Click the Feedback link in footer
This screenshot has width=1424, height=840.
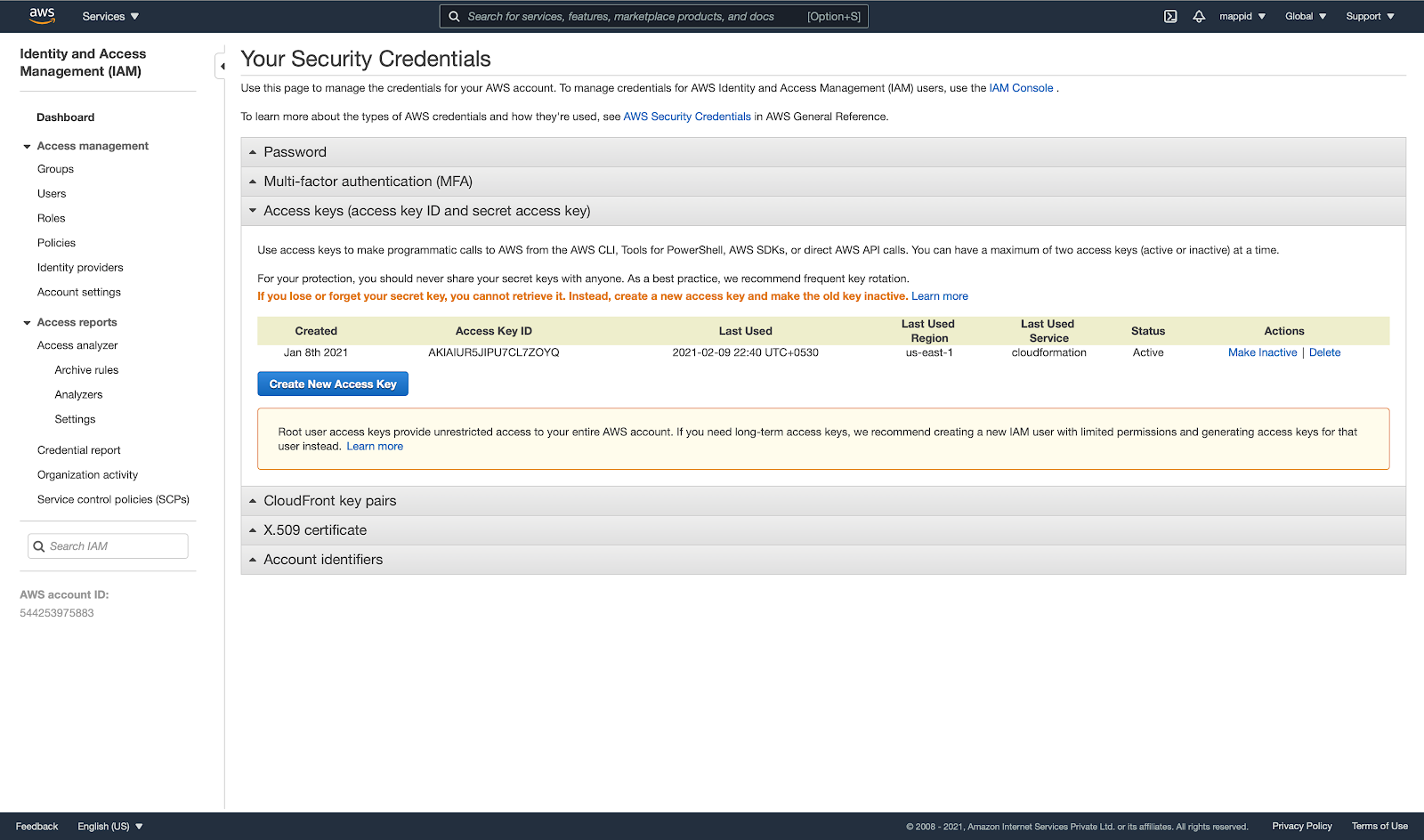click(x=36, y=826)
